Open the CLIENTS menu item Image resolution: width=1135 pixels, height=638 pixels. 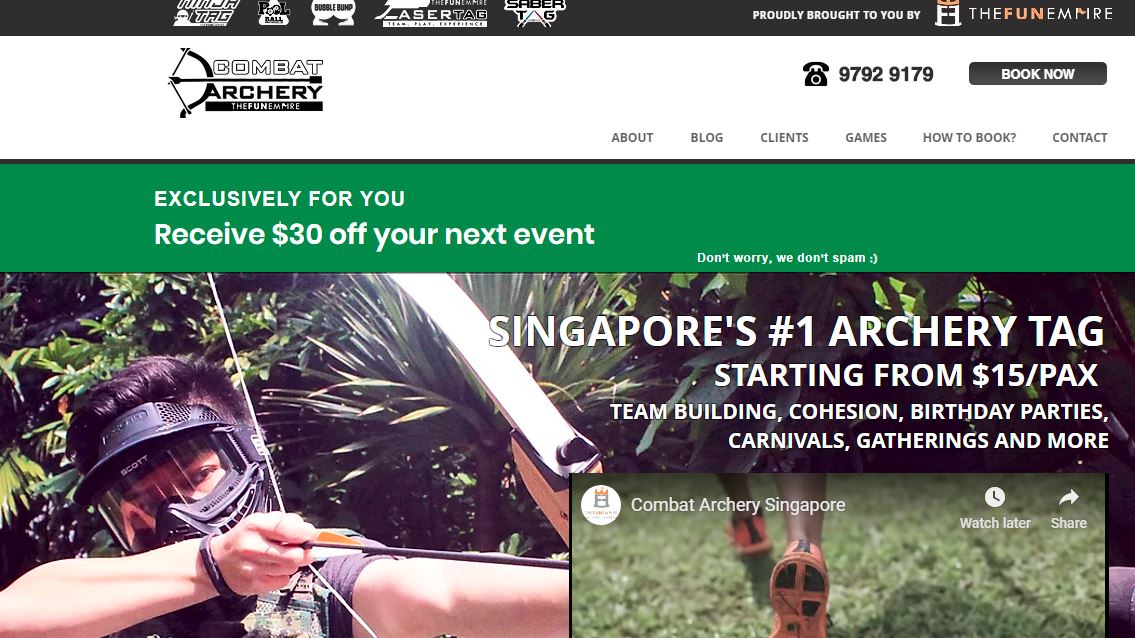click(784, 138)
